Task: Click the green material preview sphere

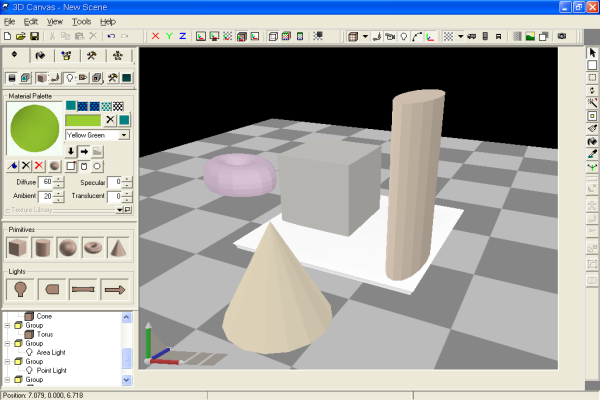Action: [x=35, y=129]
